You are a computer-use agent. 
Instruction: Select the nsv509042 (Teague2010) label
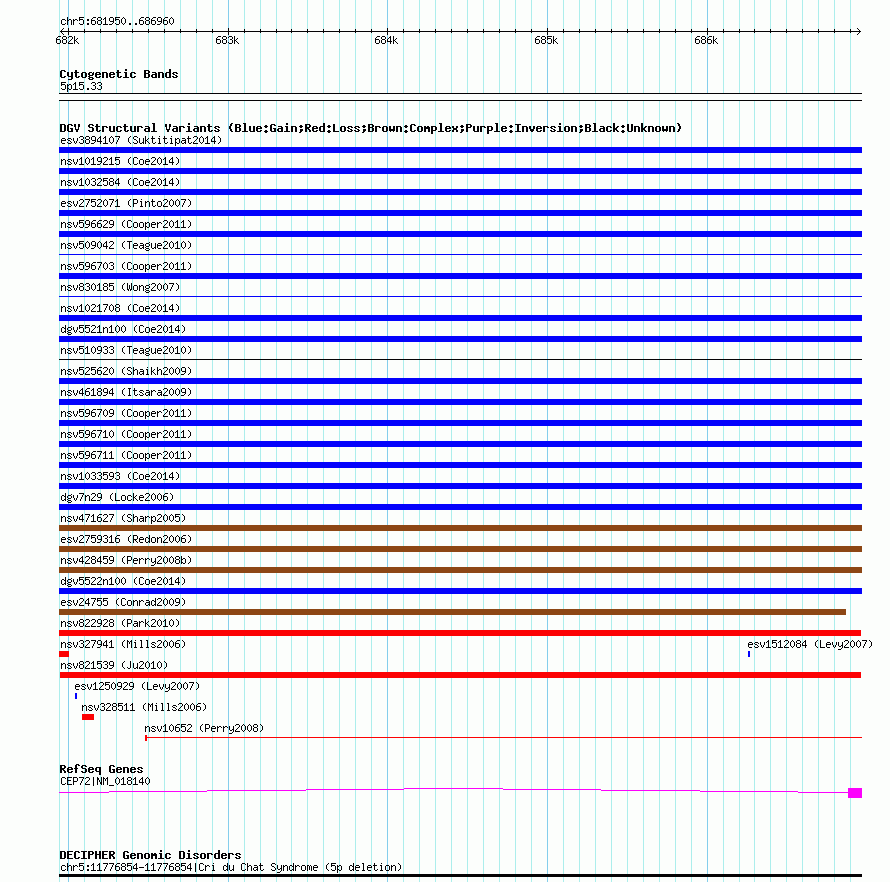click(x=126, y=245)
